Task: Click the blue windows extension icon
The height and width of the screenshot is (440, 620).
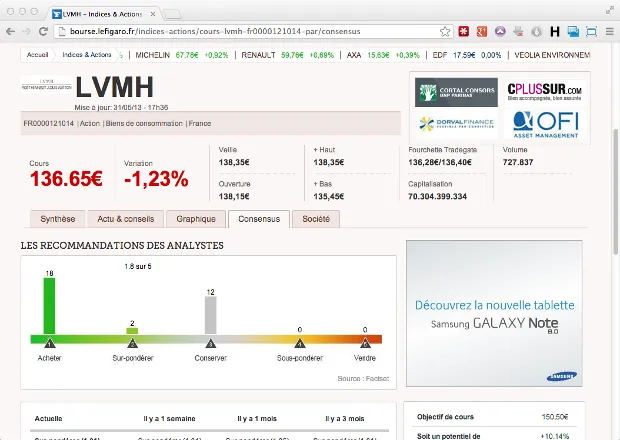Action: 573,31
